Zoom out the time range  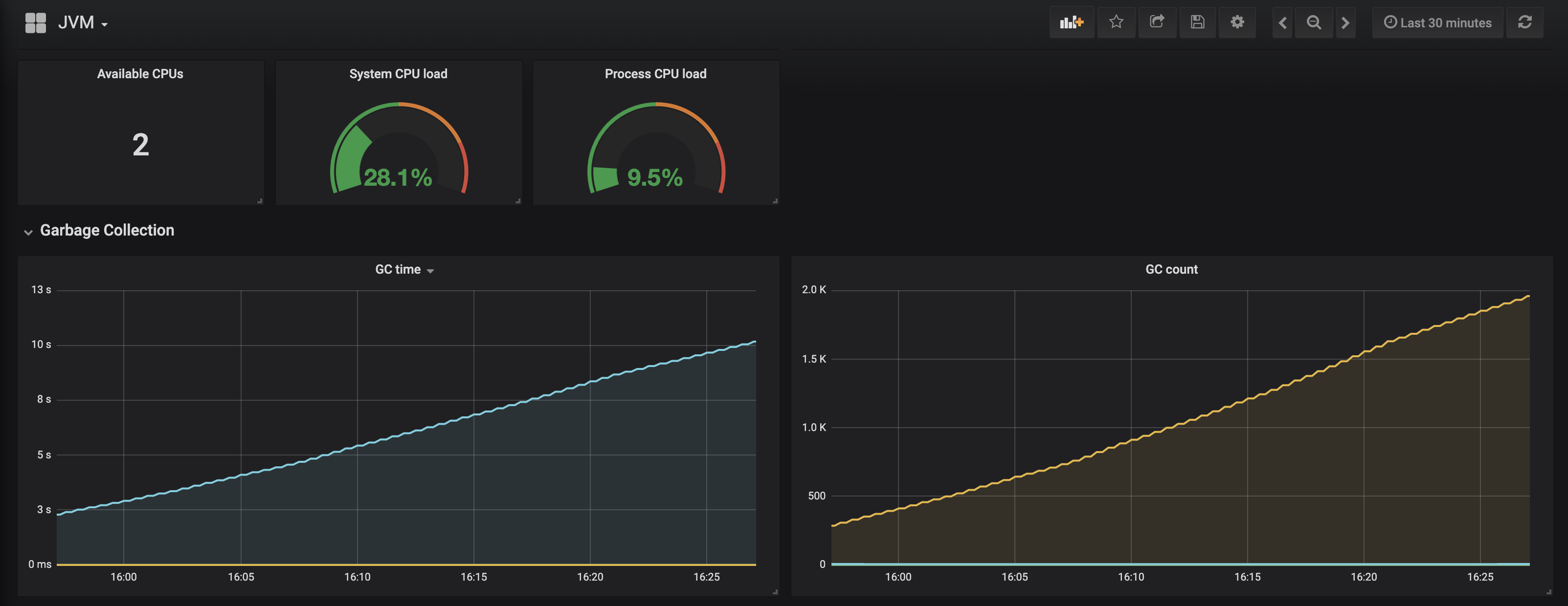[x=1314, y=22]
